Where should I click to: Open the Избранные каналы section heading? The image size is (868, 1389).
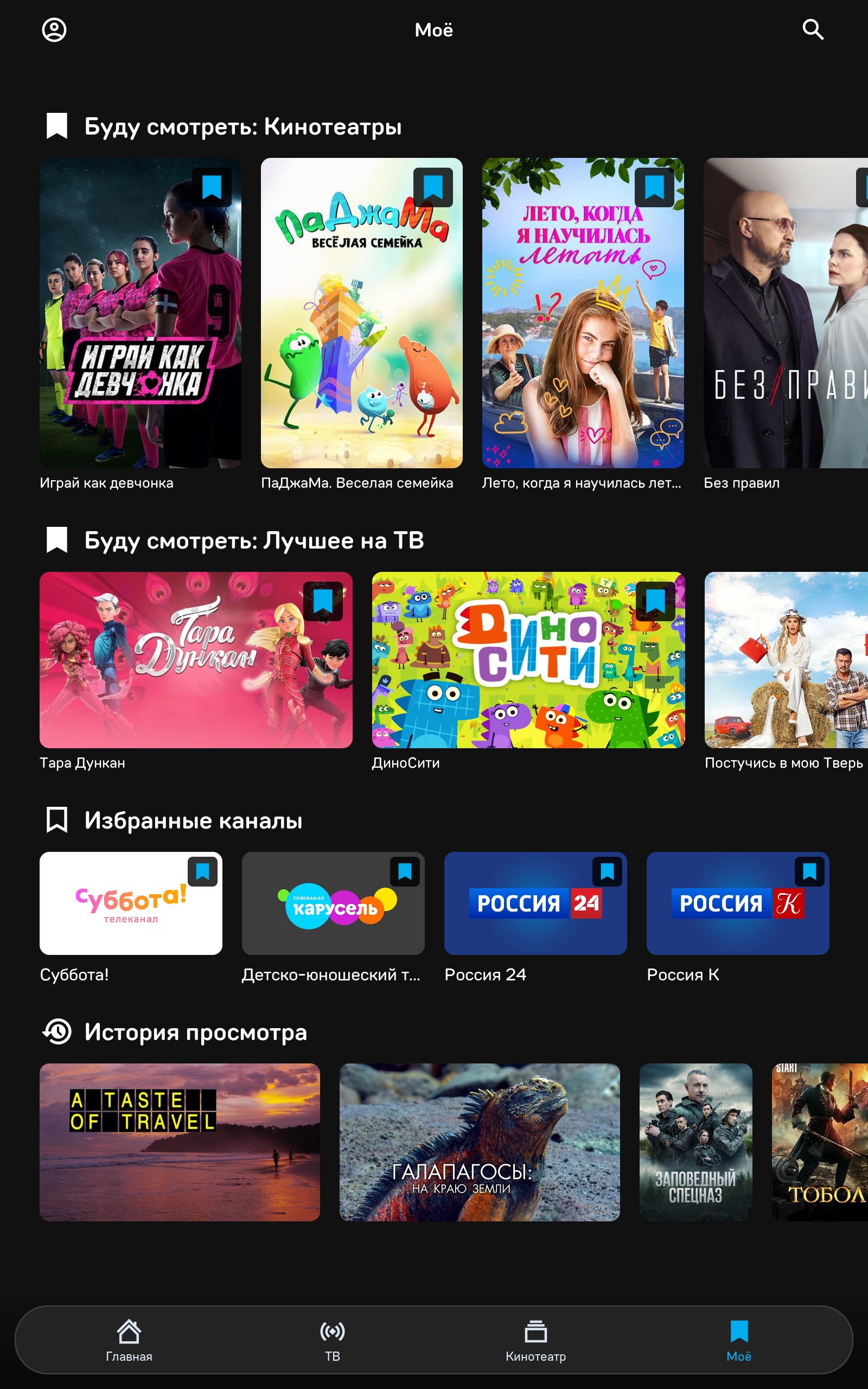tap(194, 821)
